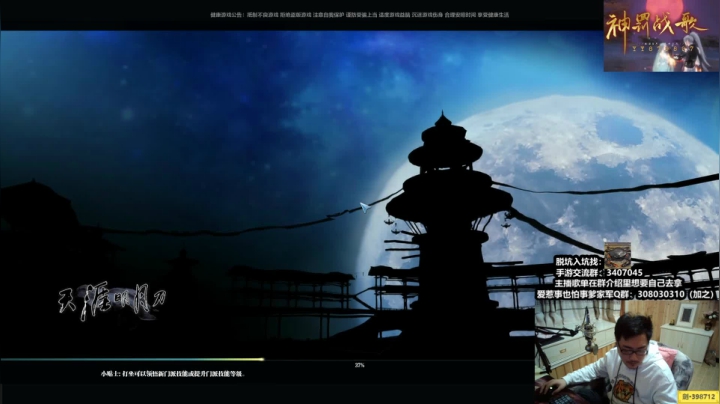The image size is (720, 404).
Task: Click the crab picture thumbnail in the overlay
Action: tap(617, 255)
